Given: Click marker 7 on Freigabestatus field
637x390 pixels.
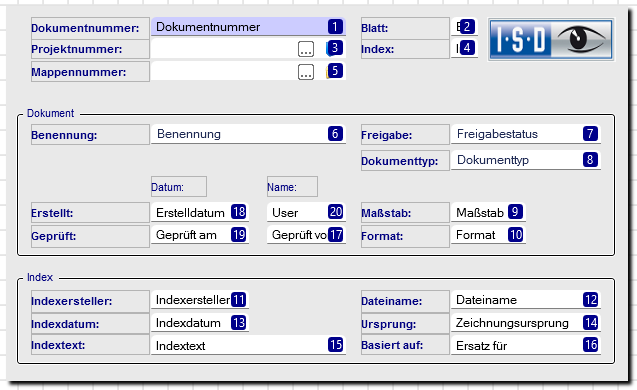Looking at the screenshot, I should point(590,134).
